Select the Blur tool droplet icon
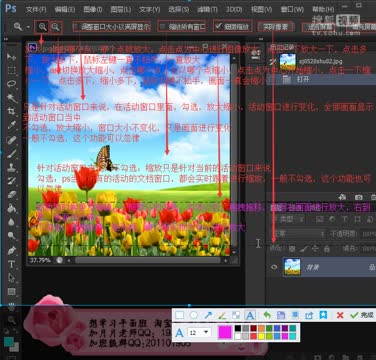 coord(12,222)
